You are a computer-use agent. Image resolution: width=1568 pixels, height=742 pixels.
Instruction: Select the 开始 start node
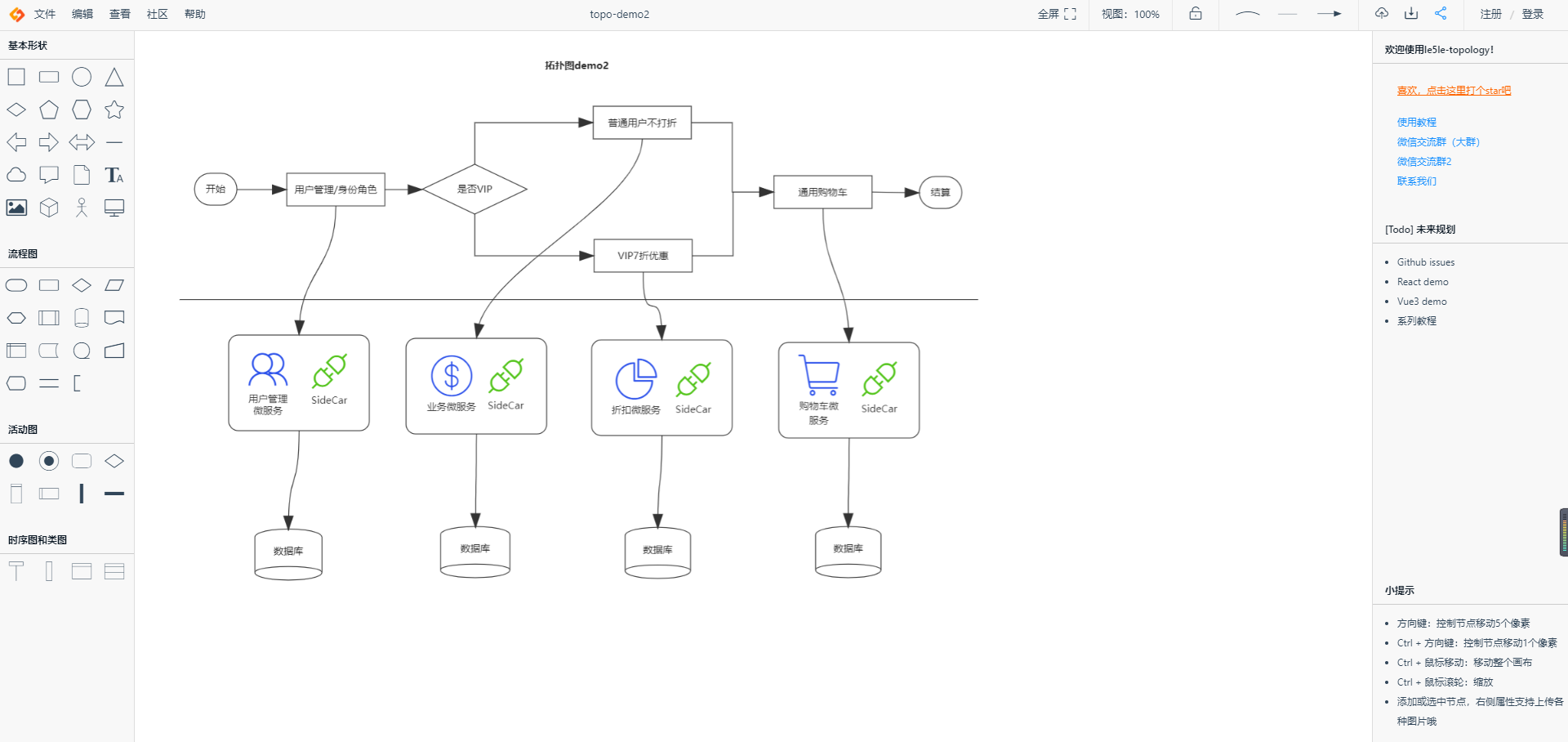pos(216,189)
